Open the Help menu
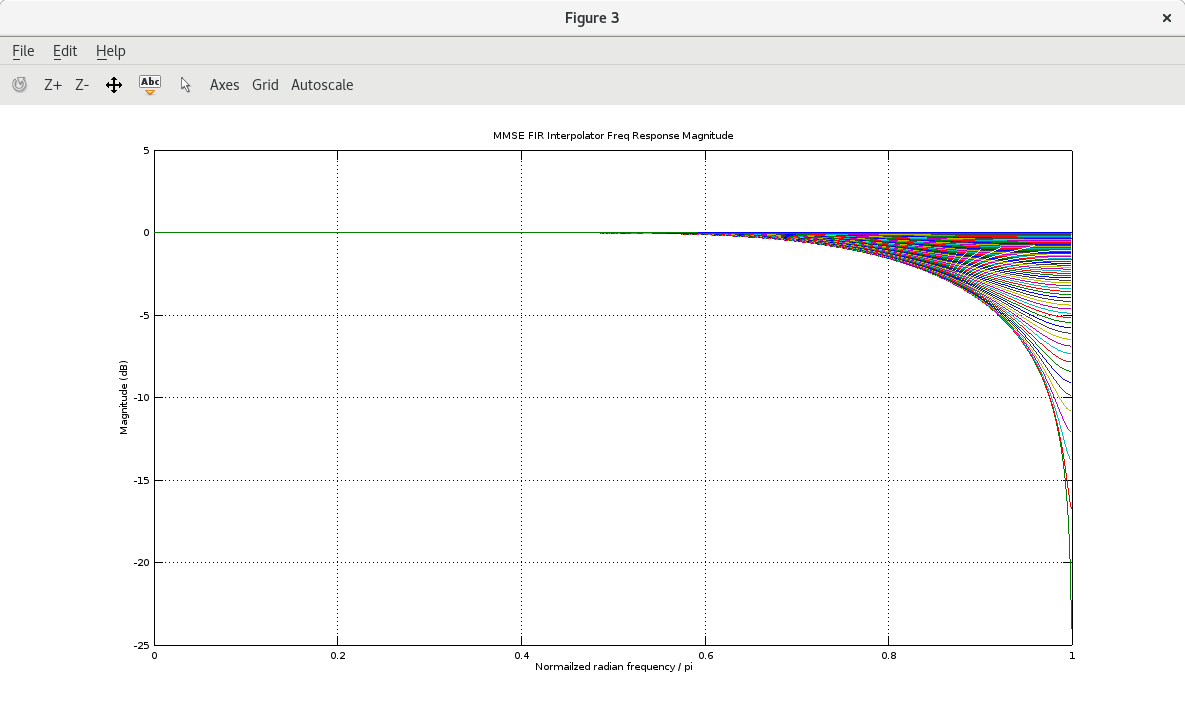Image resolution: width=1185 pixels, height=713 pixels. 110,51
